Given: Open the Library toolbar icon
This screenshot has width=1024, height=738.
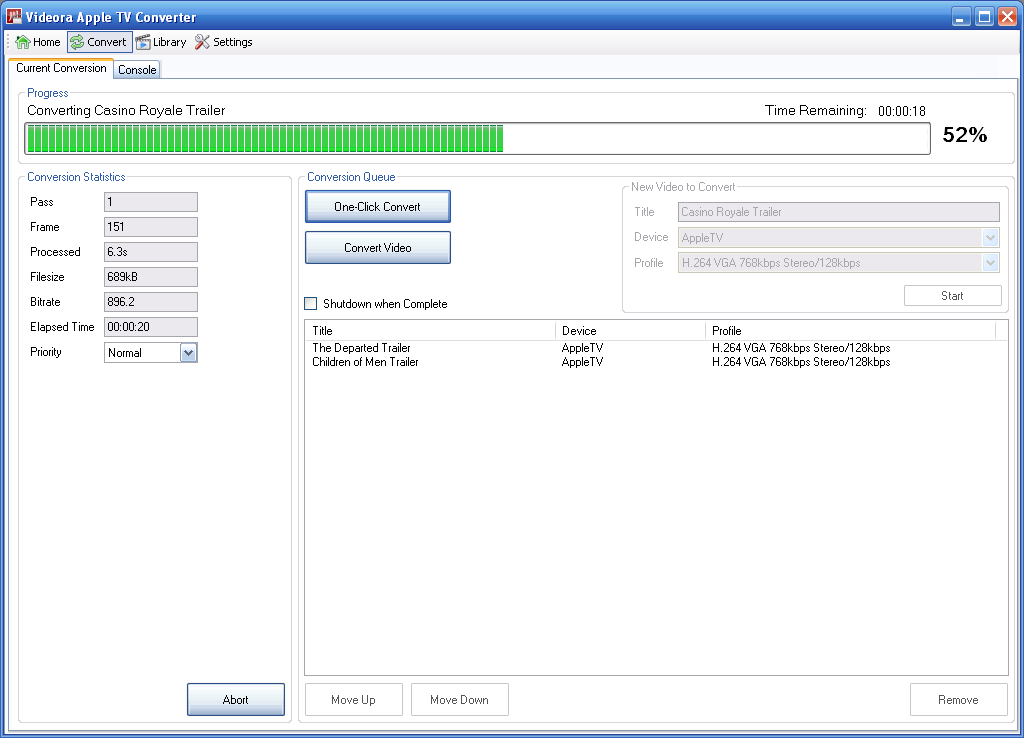Looking at the screenshot, I should click(143, 42).
